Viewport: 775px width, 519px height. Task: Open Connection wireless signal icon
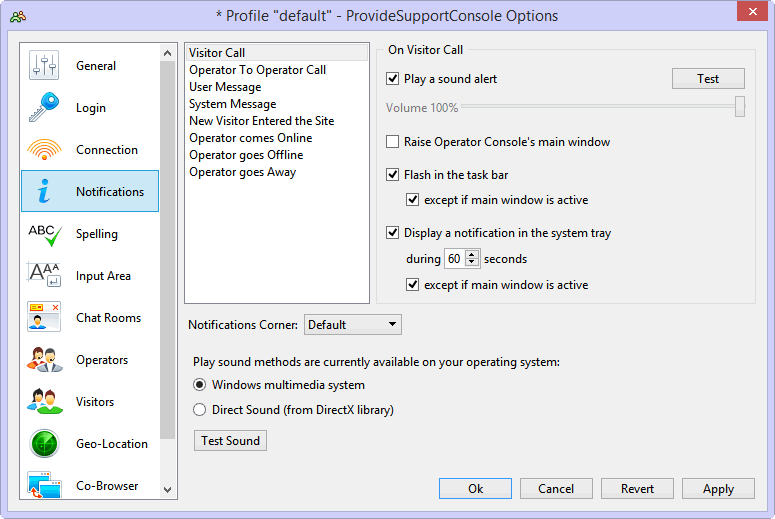44,149
